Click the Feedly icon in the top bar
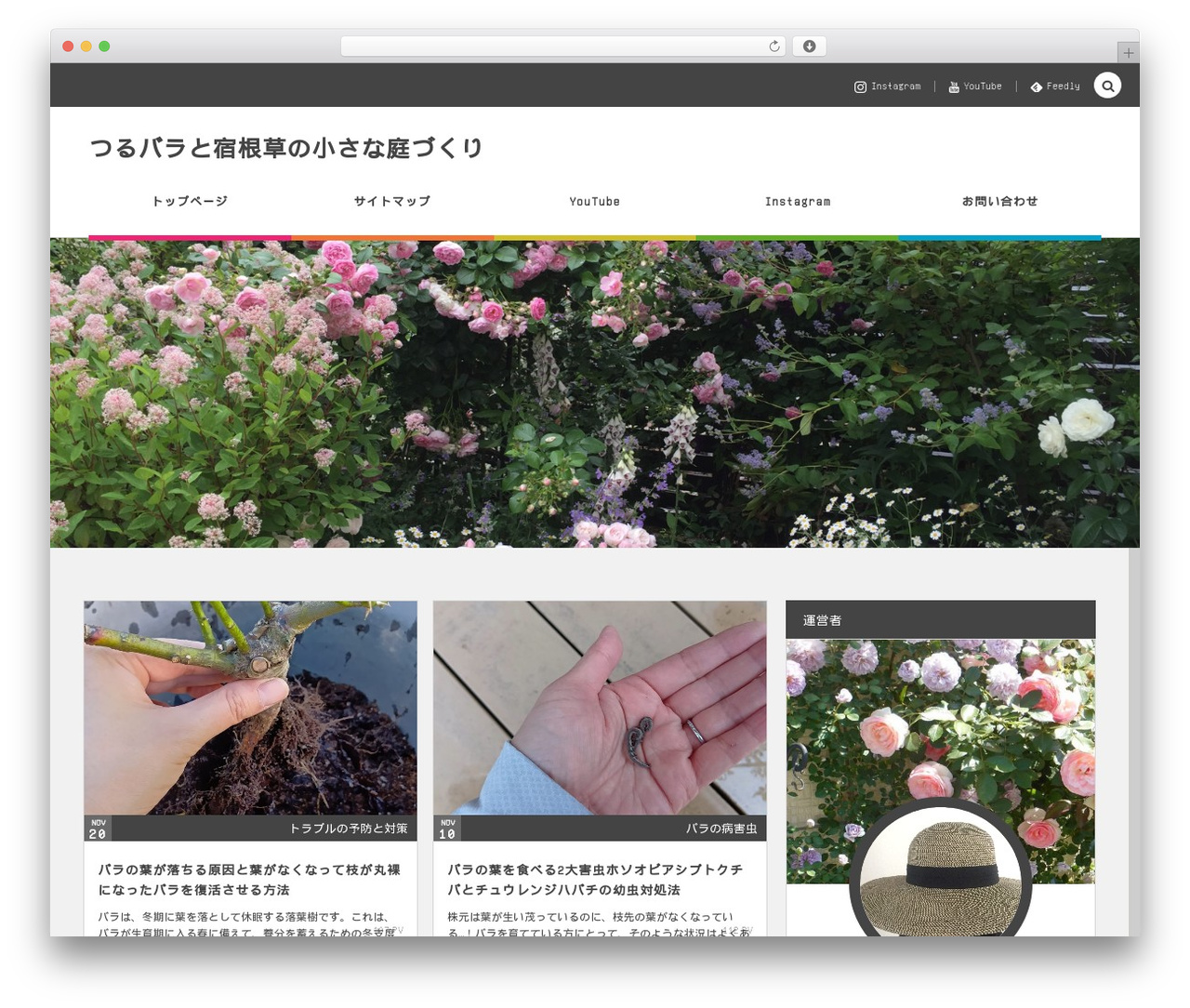1190x1008 pixels. click(x=1037, y=86)
